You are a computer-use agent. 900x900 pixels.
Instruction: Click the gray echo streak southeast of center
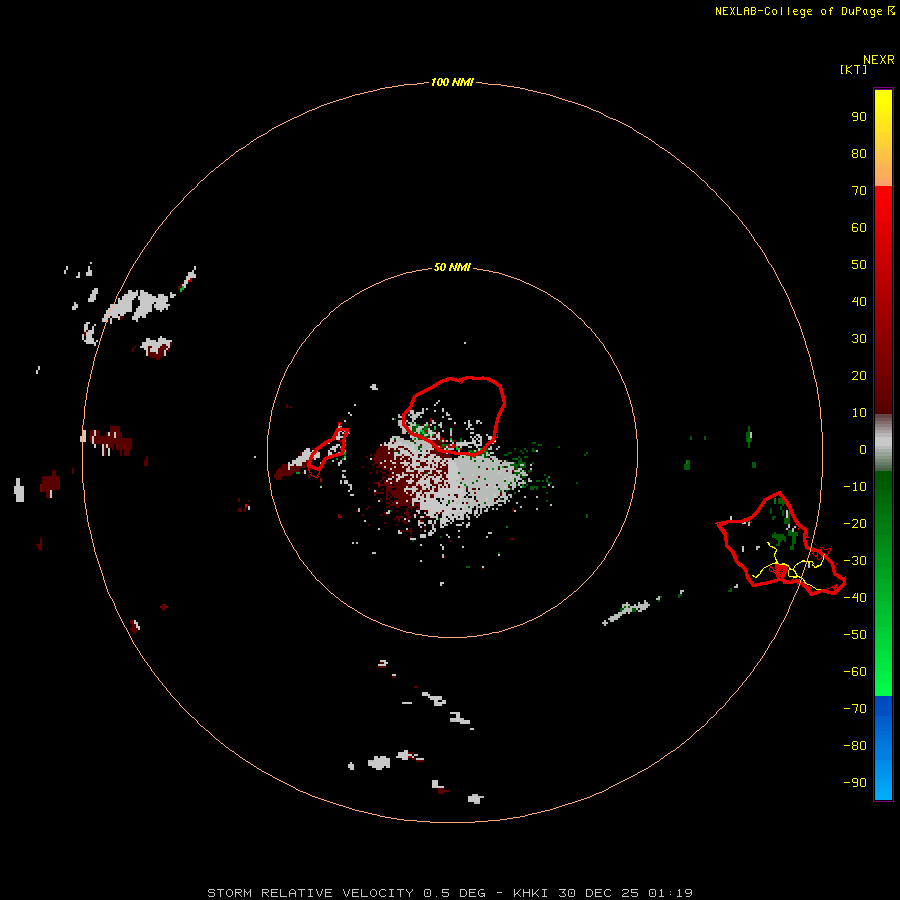627,611
